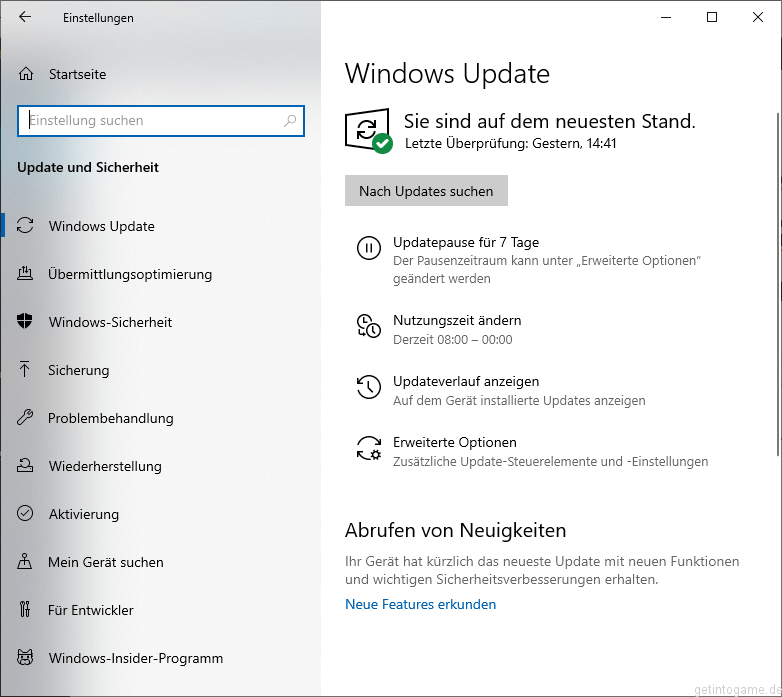Click the Windows-Sicherheit shield icon
This screenshot has width=782, height=697.
coord(24,321)
